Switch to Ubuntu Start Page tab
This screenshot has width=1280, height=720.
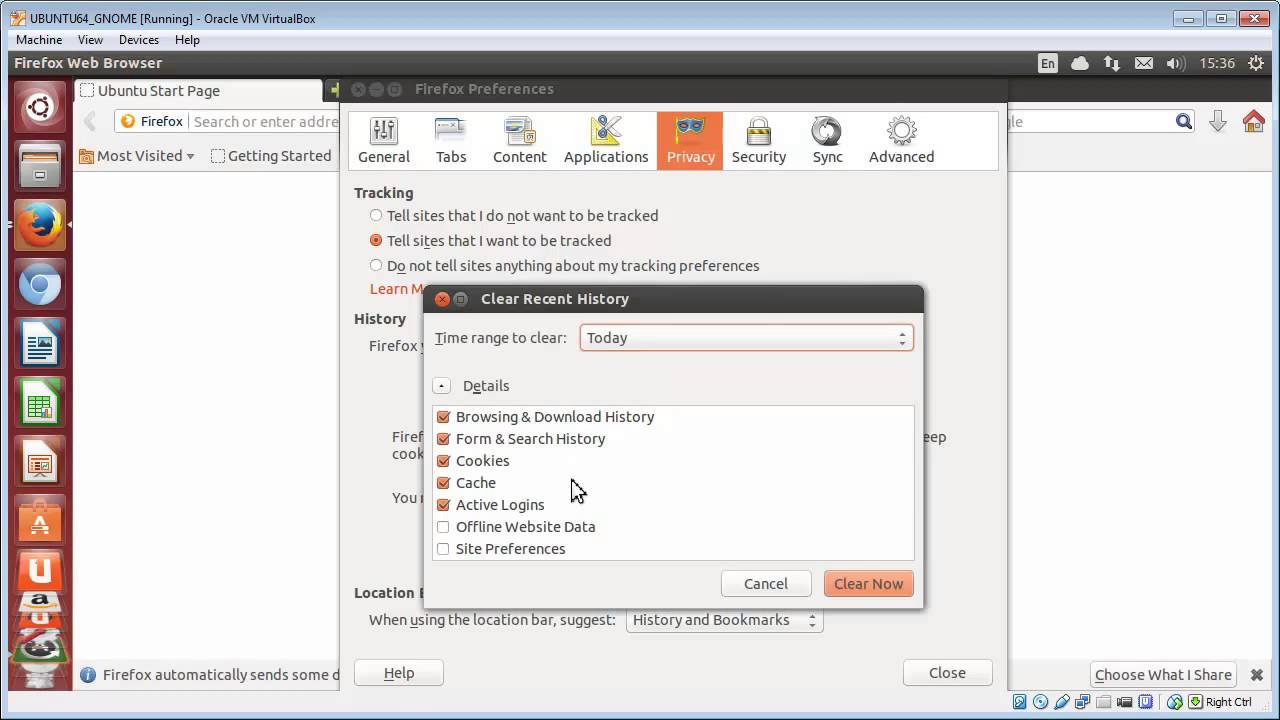(198, 91)
